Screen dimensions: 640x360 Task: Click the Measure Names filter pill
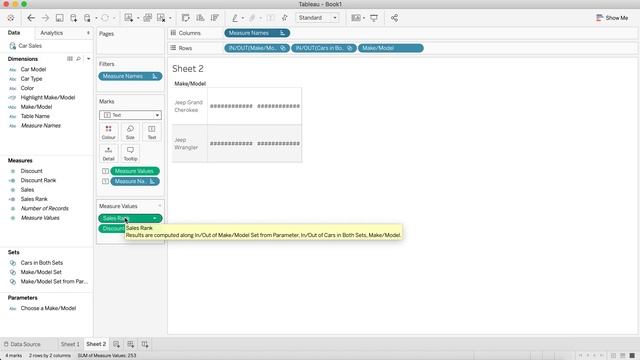[130, 76]
